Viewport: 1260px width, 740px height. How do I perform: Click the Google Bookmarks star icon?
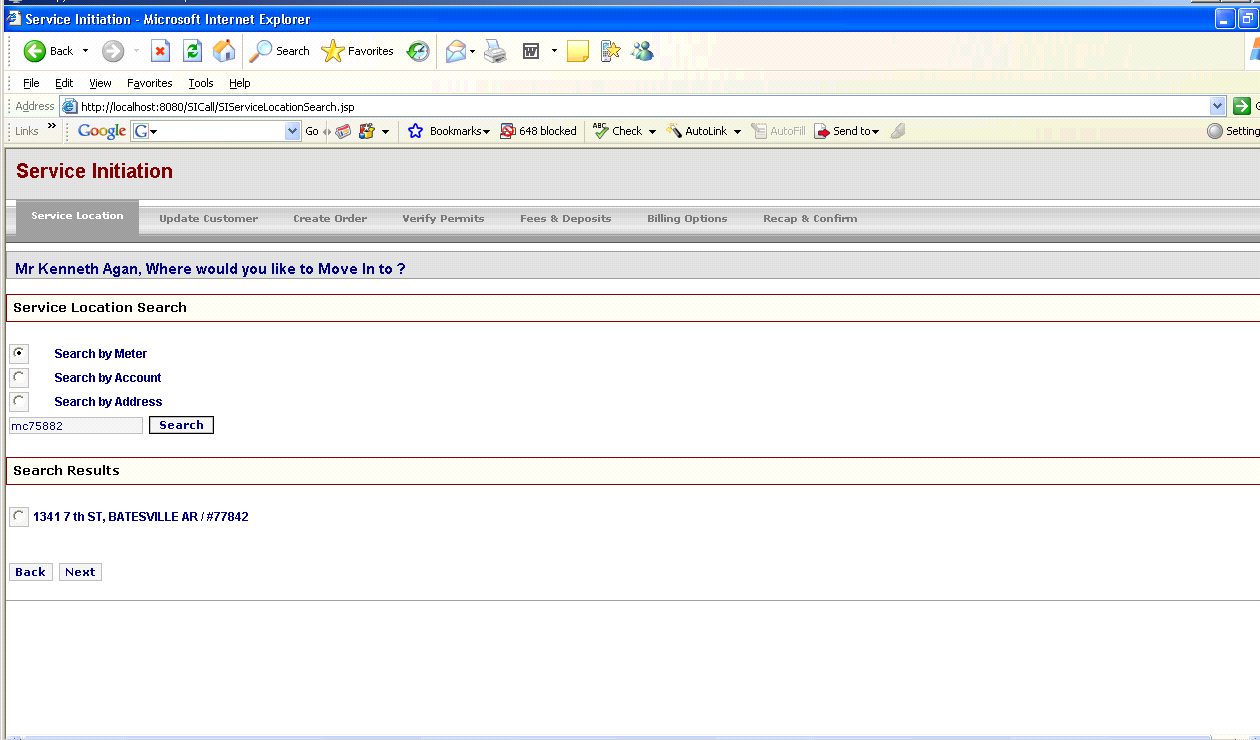[x=415, y=130]
